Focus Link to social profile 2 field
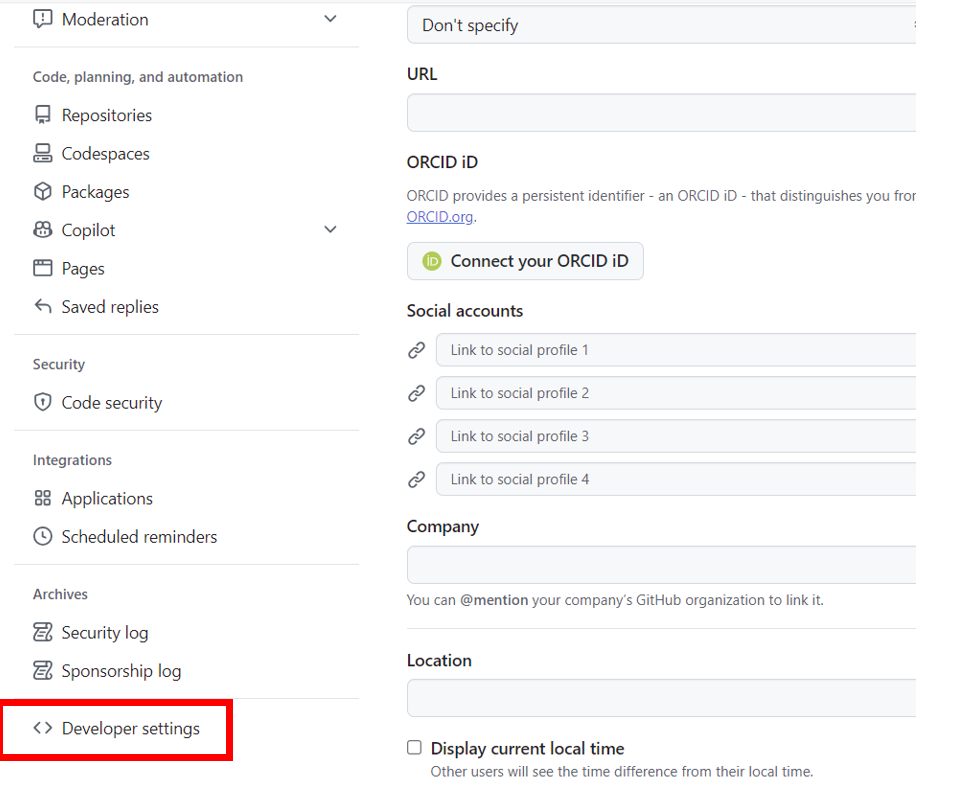Viewport: 962px width, 789px height. click(676, 393)
